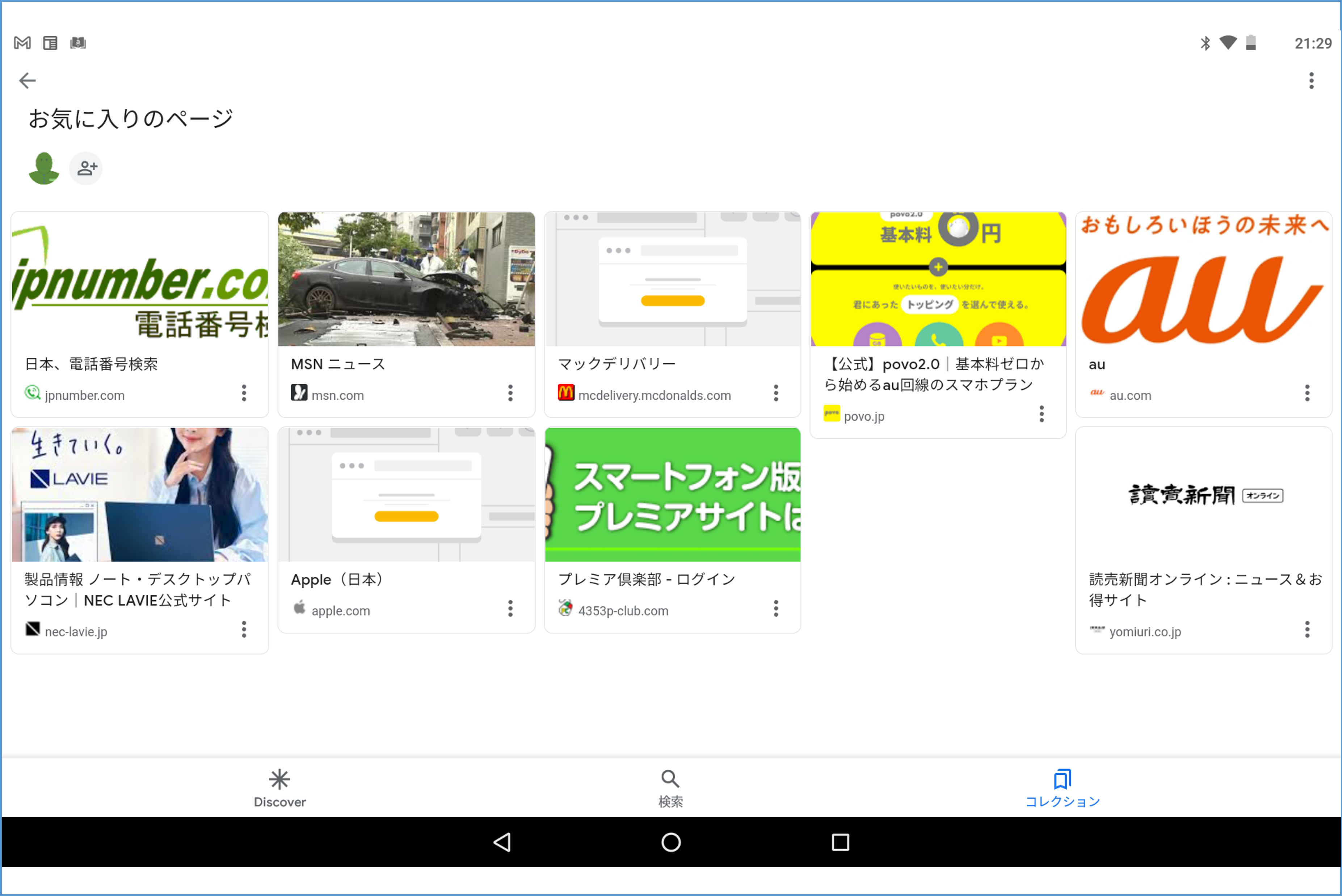The image size is (1342, 896).
Task: Switch to the Discover tab
Action: tap(279, 788)
